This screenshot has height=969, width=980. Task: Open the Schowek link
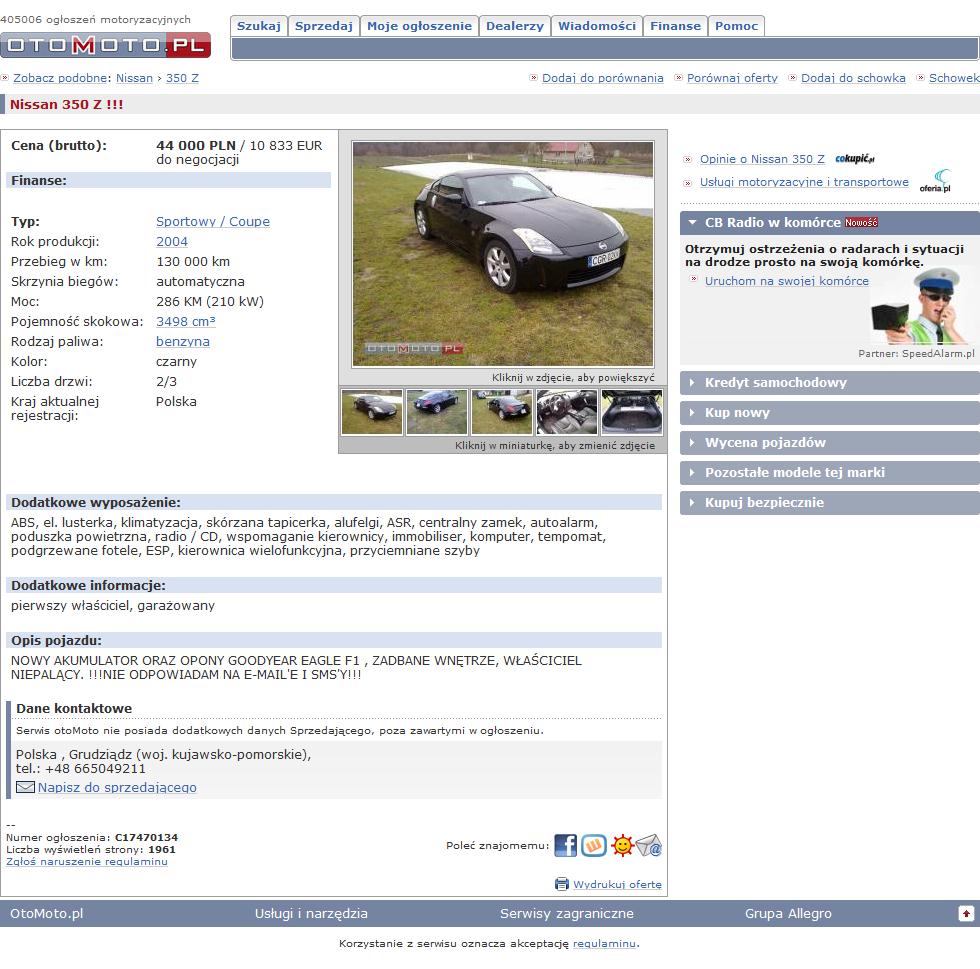click(954, 78)
